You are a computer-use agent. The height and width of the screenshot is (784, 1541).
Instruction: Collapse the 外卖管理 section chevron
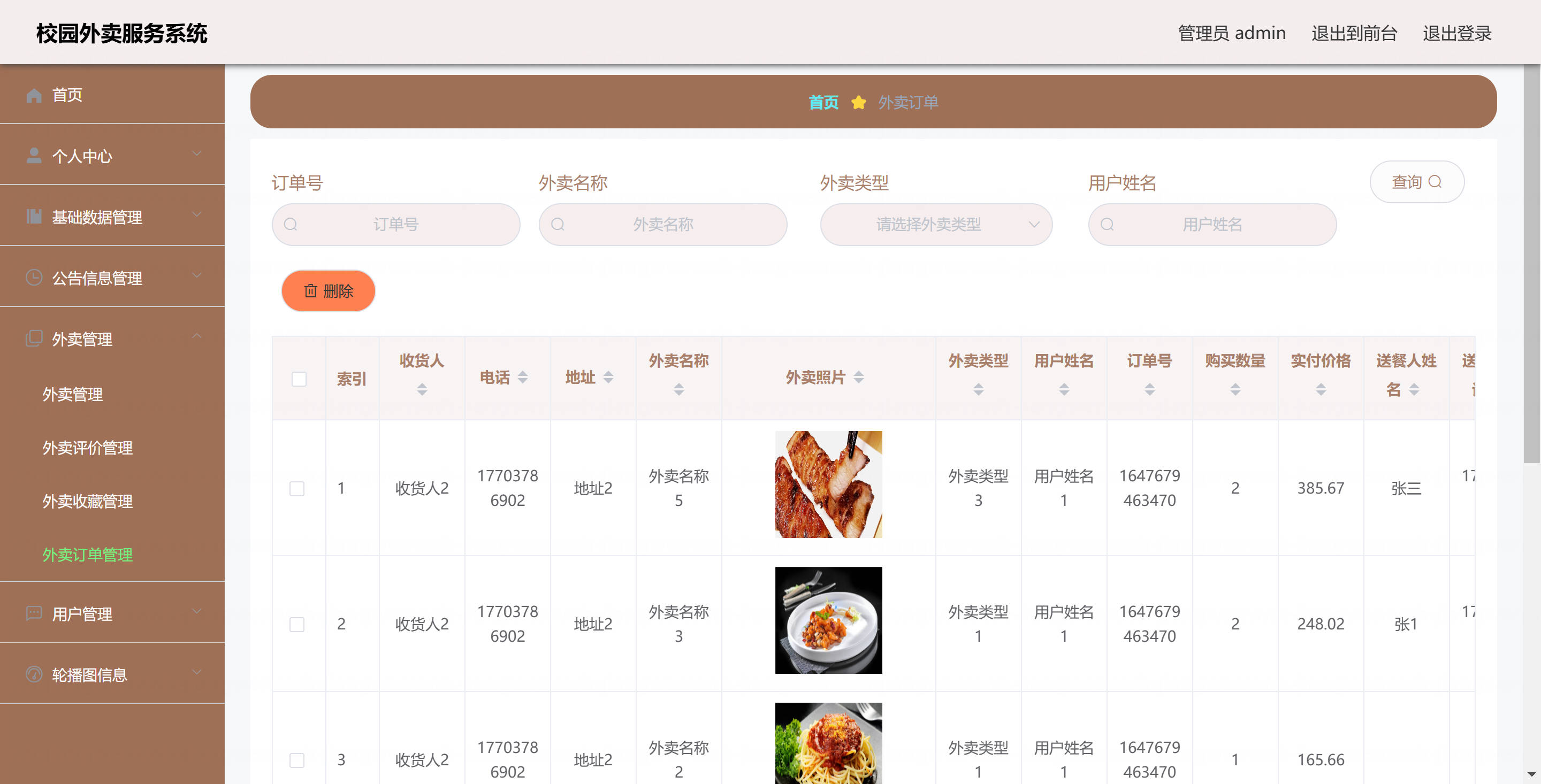pos(197,337)
